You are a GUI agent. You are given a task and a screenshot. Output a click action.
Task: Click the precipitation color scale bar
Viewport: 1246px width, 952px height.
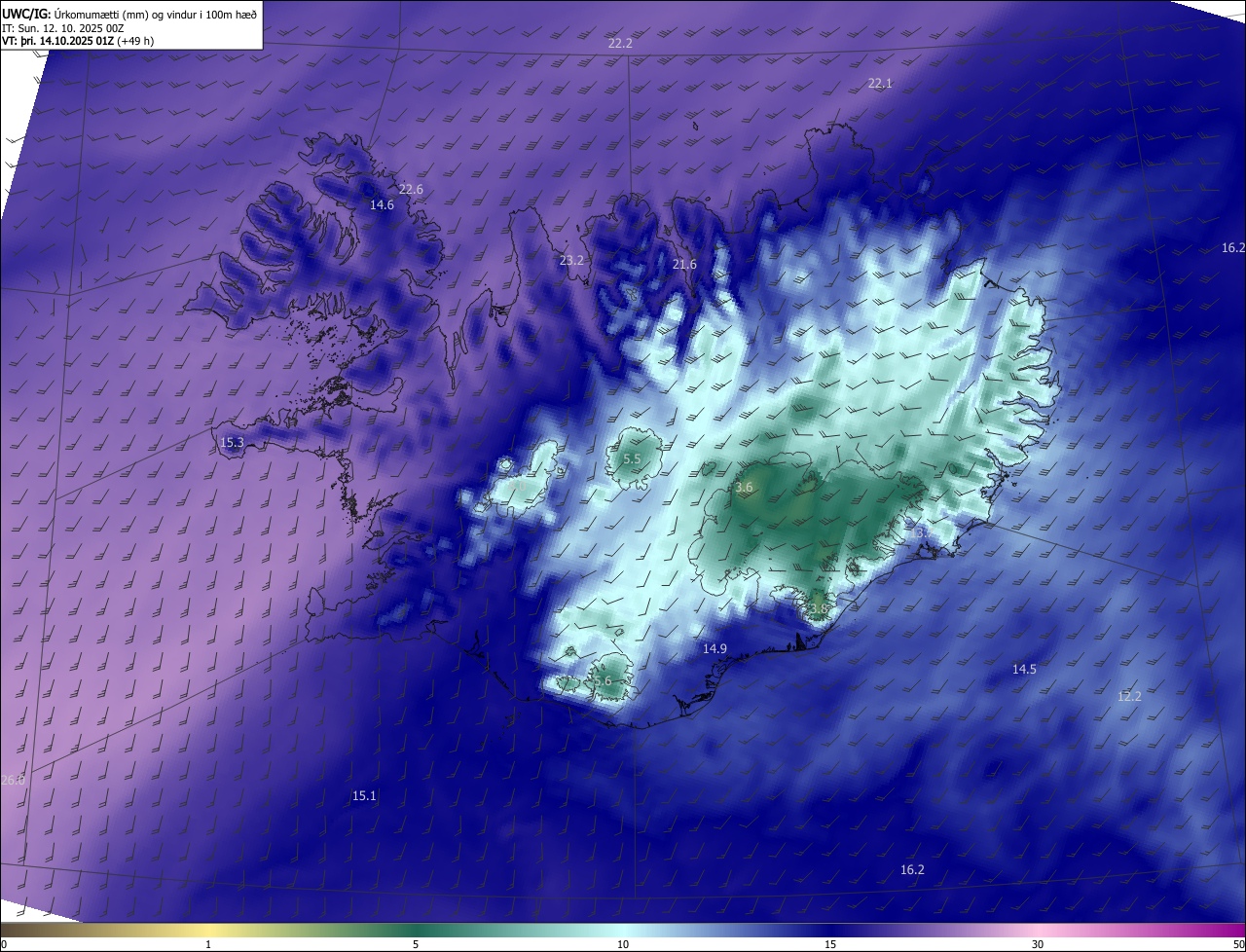pyautogui.click(x=623, y=930)
